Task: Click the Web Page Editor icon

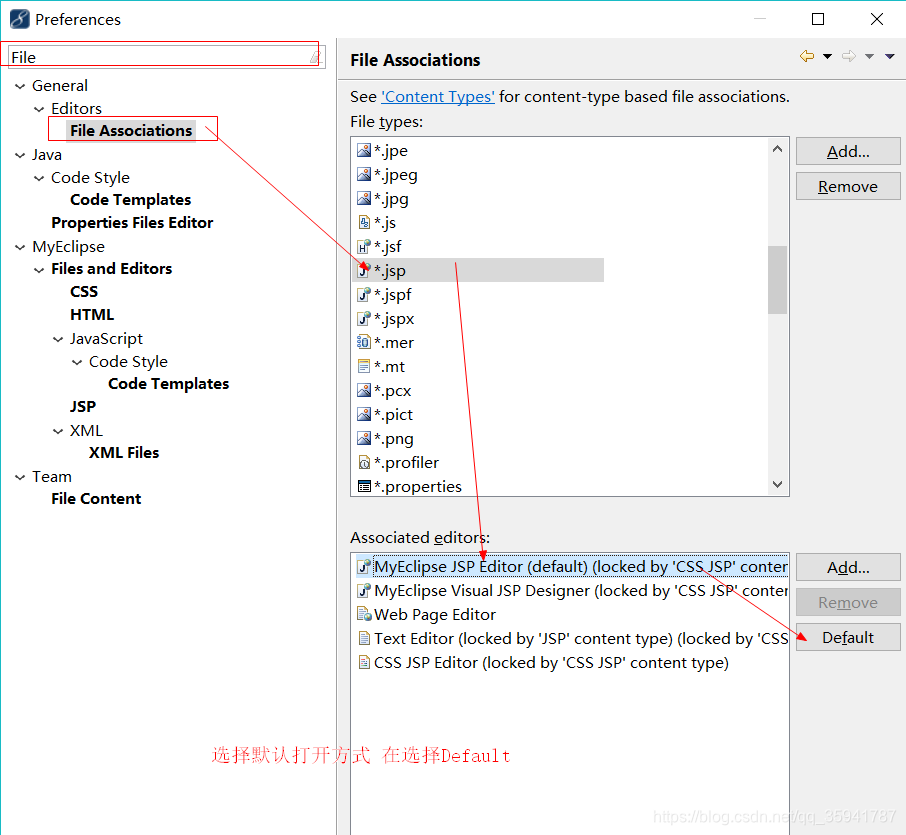Action: click(x=363, y=614)
